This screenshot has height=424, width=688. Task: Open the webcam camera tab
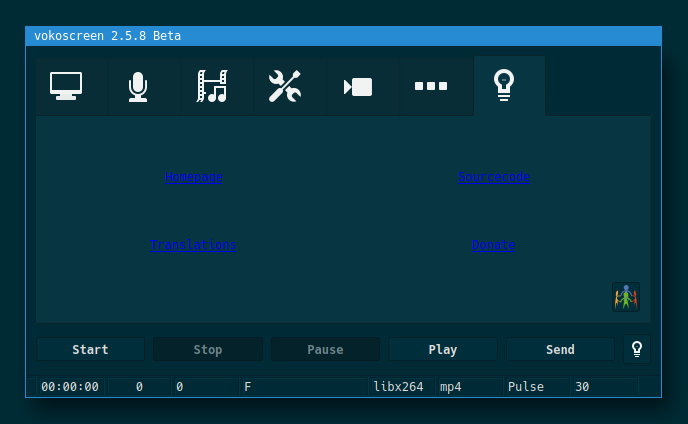(x=358, y=87)
